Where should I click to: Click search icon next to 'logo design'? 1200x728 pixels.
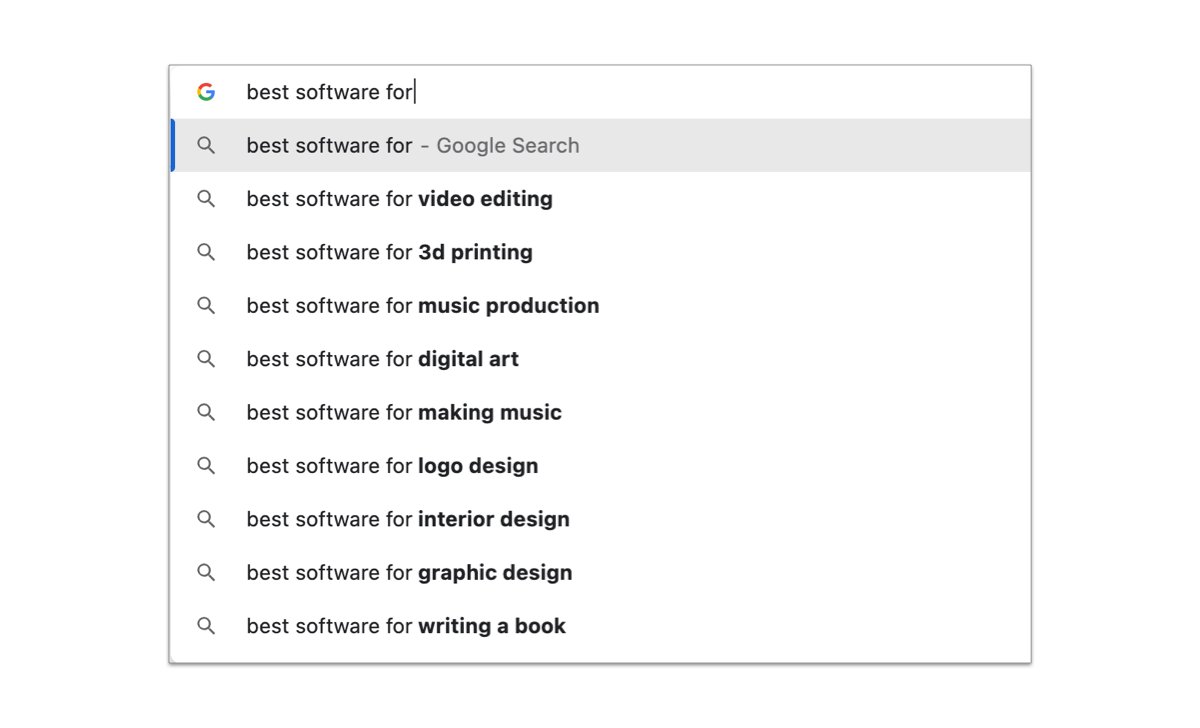(206, 466)
